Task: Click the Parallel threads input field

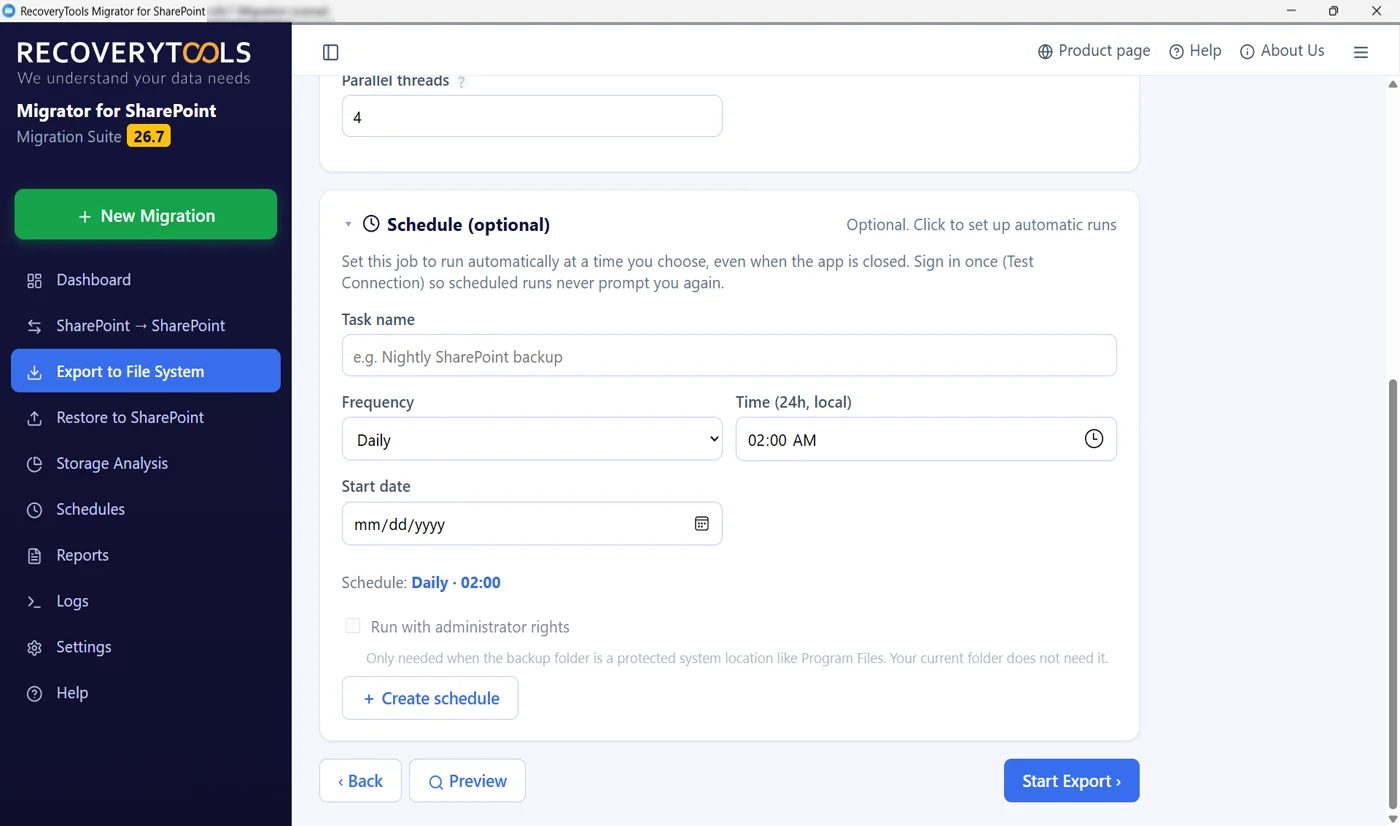Action: 532,116
